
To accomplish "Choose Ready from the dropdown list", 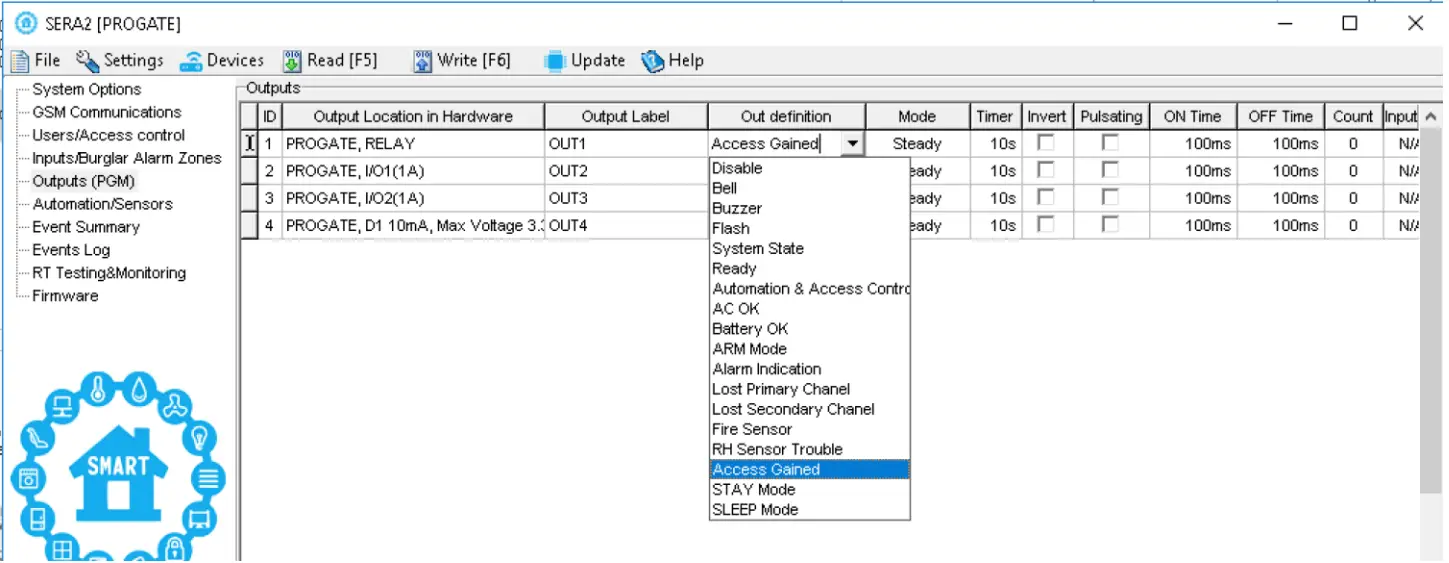I will pyautogui.click(x=809, y=268).
